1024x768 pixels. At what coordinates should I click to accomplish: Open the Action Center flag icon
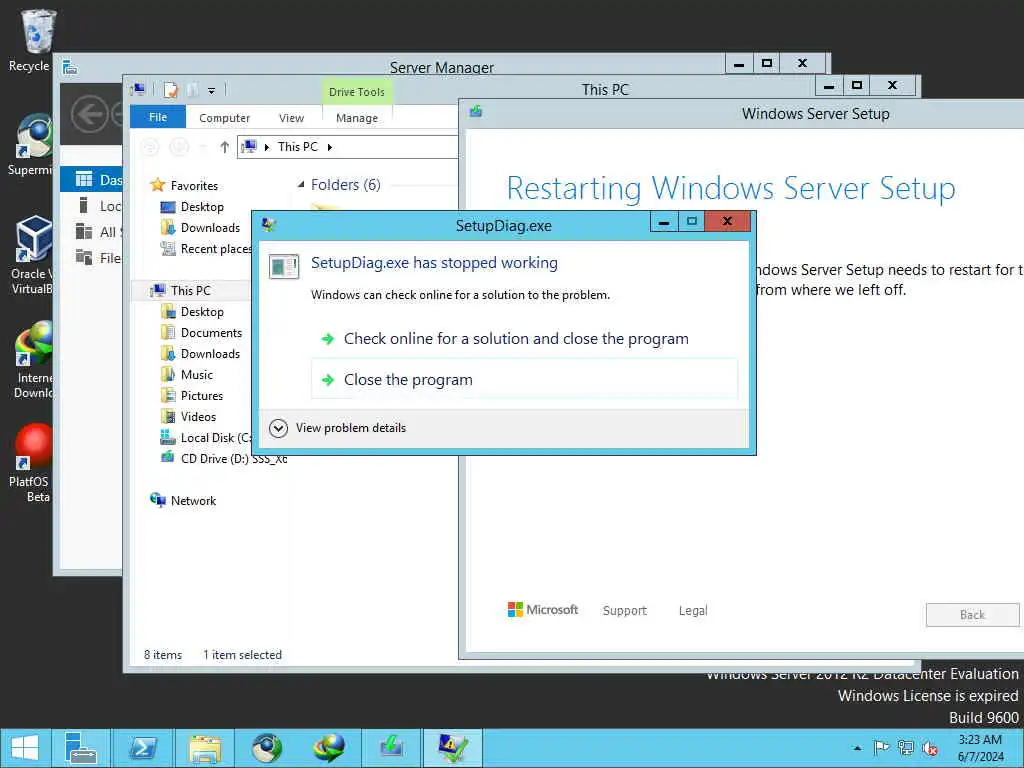[x=881, y=748]
